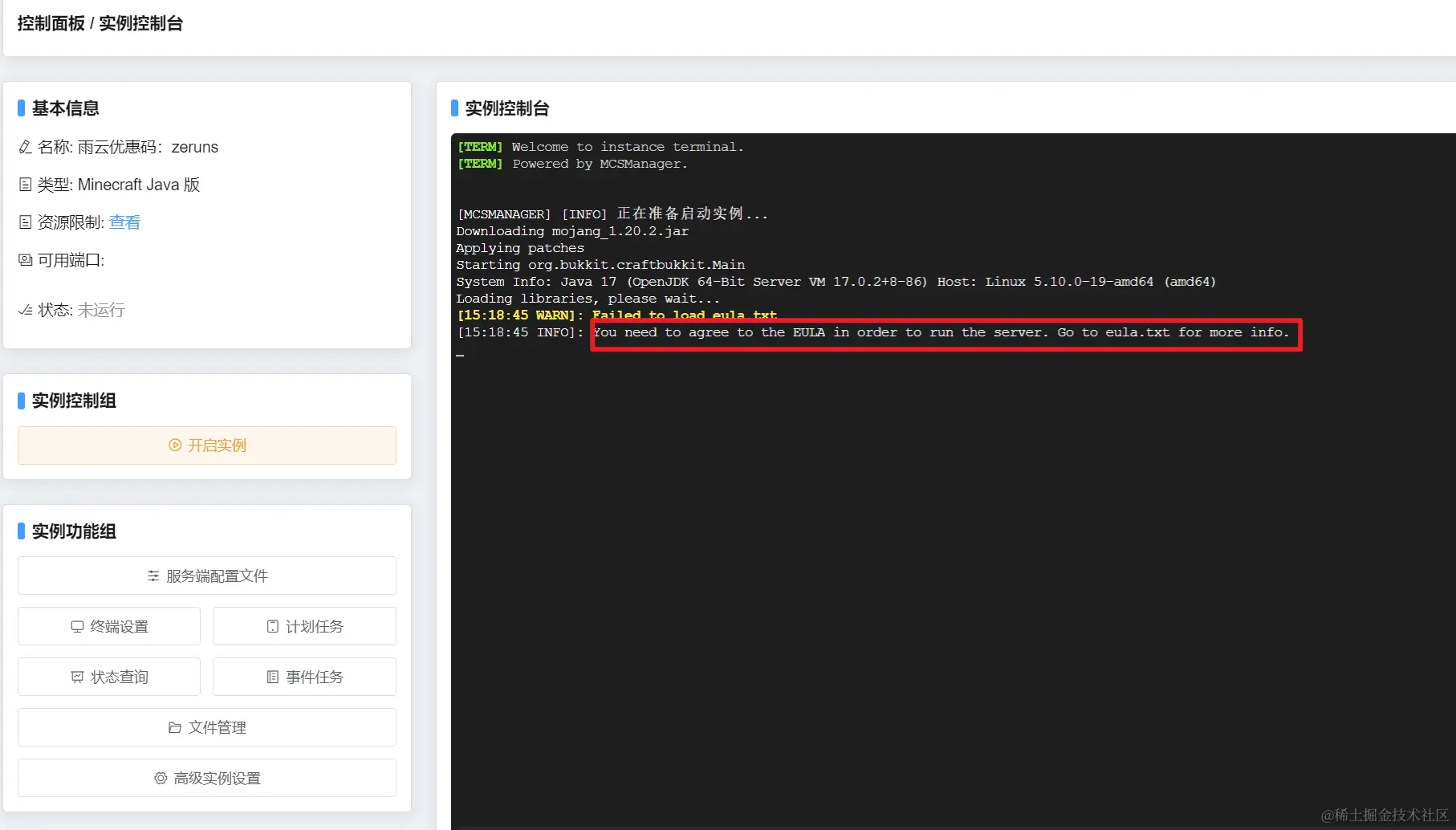Click the 'Powered by MCSManager.' terminal line
1456x830 pixels.
(572, 164)
